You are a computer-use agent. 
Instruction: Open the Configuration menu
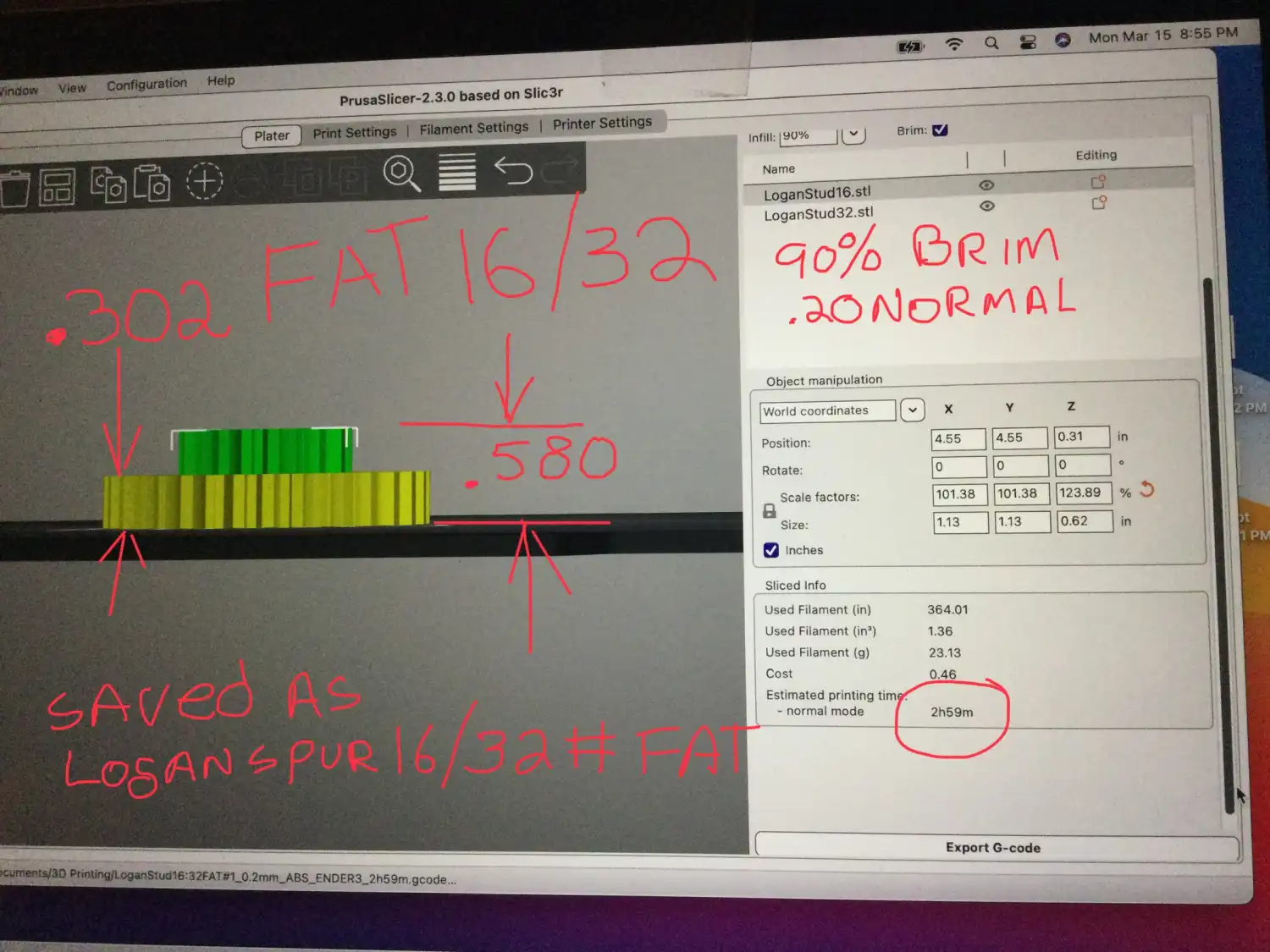tap(146, 84)
